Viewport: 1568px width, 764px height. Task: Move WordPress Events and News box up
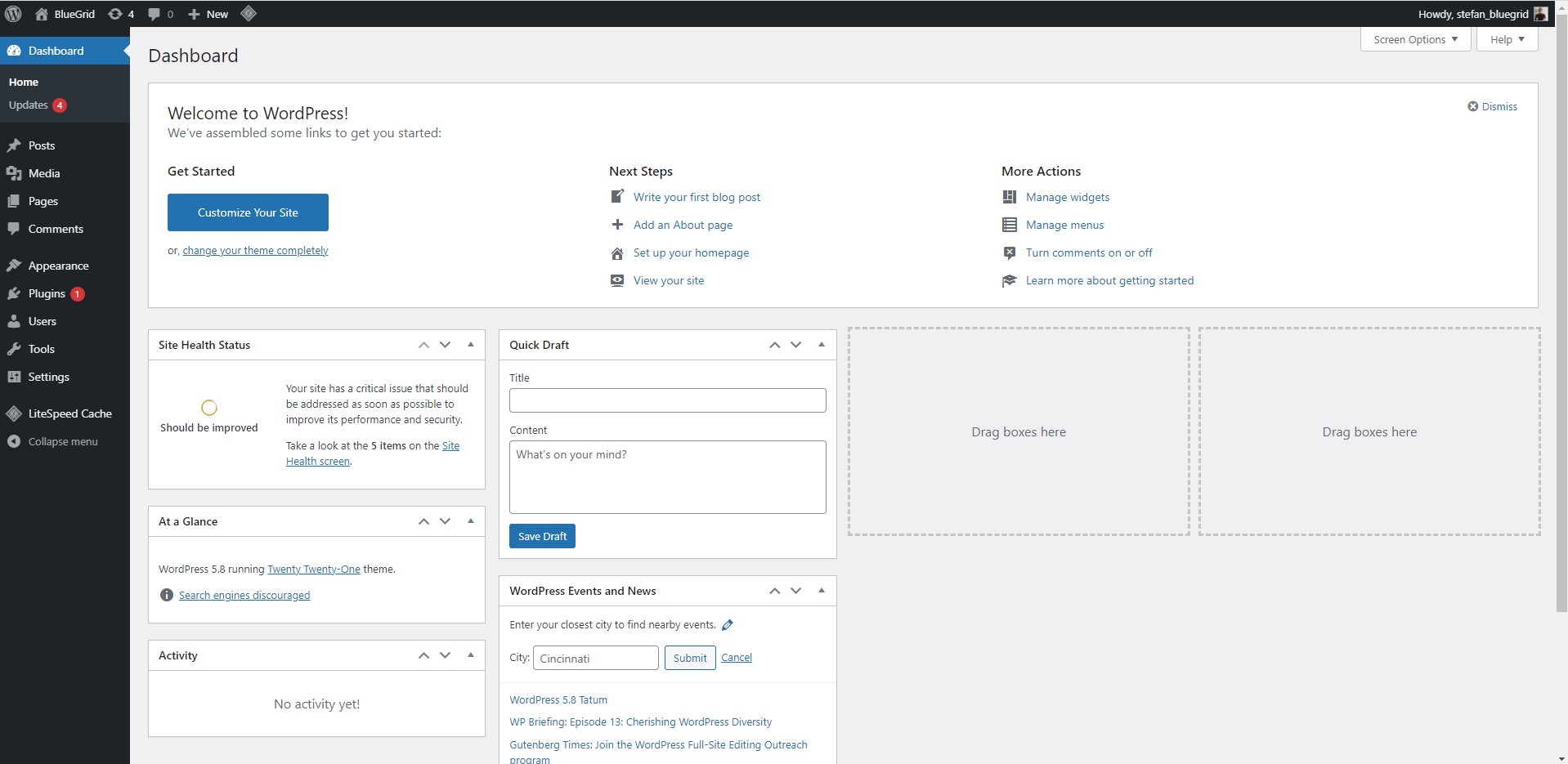pyautogui.click(x=775, y=591)
